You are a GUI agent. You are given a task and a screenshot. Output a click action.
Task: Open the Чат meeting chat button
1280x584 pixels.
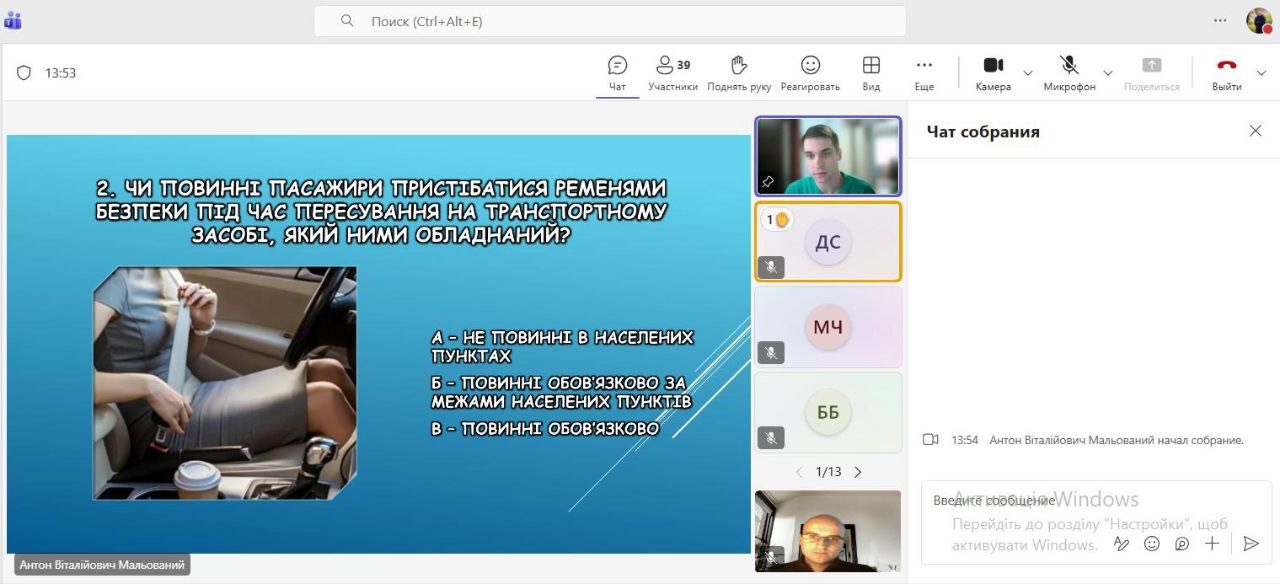[x=617, y=72]
